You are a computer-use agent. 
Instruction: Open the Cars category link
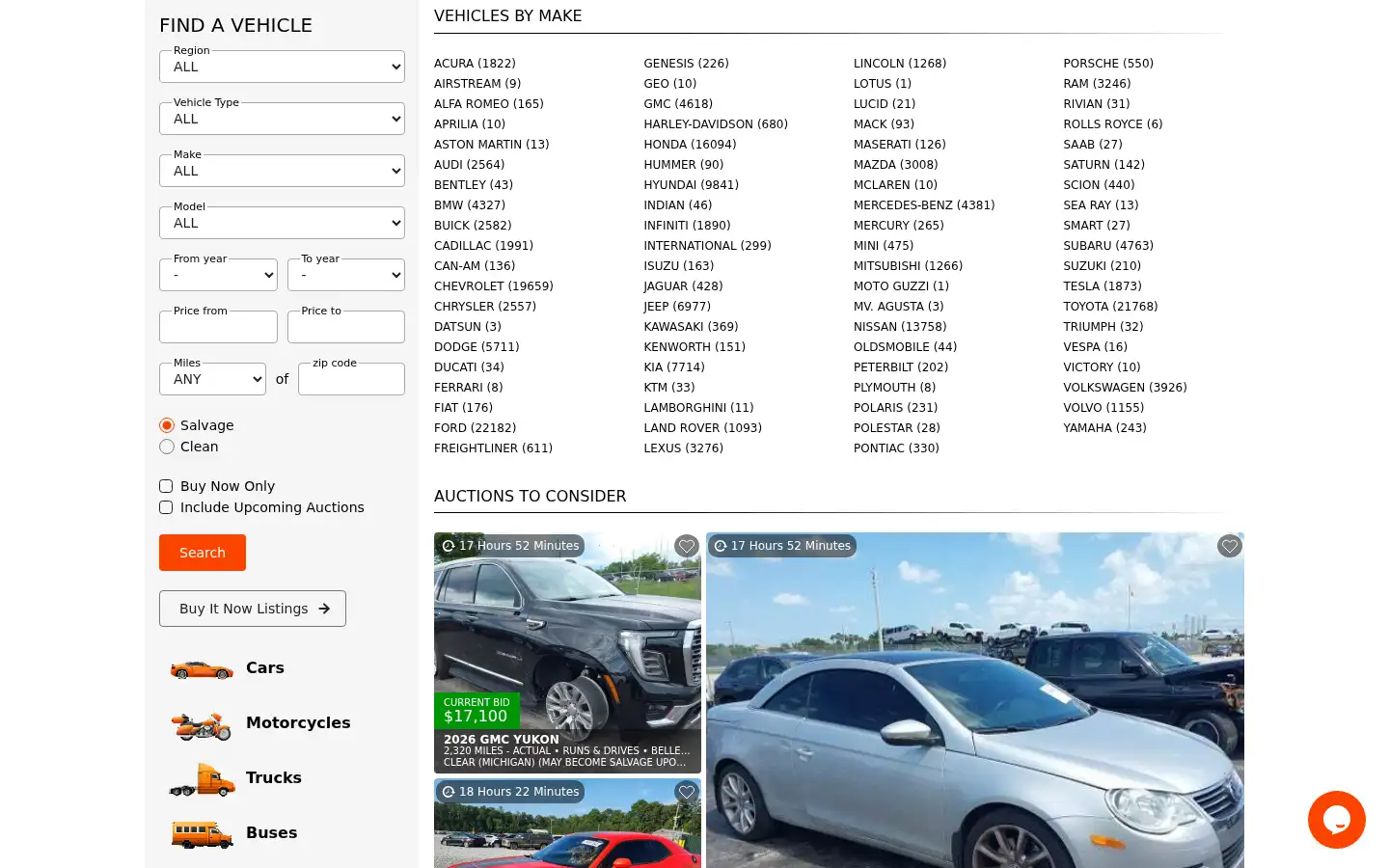pyautogui.click(x=265, y=667)
